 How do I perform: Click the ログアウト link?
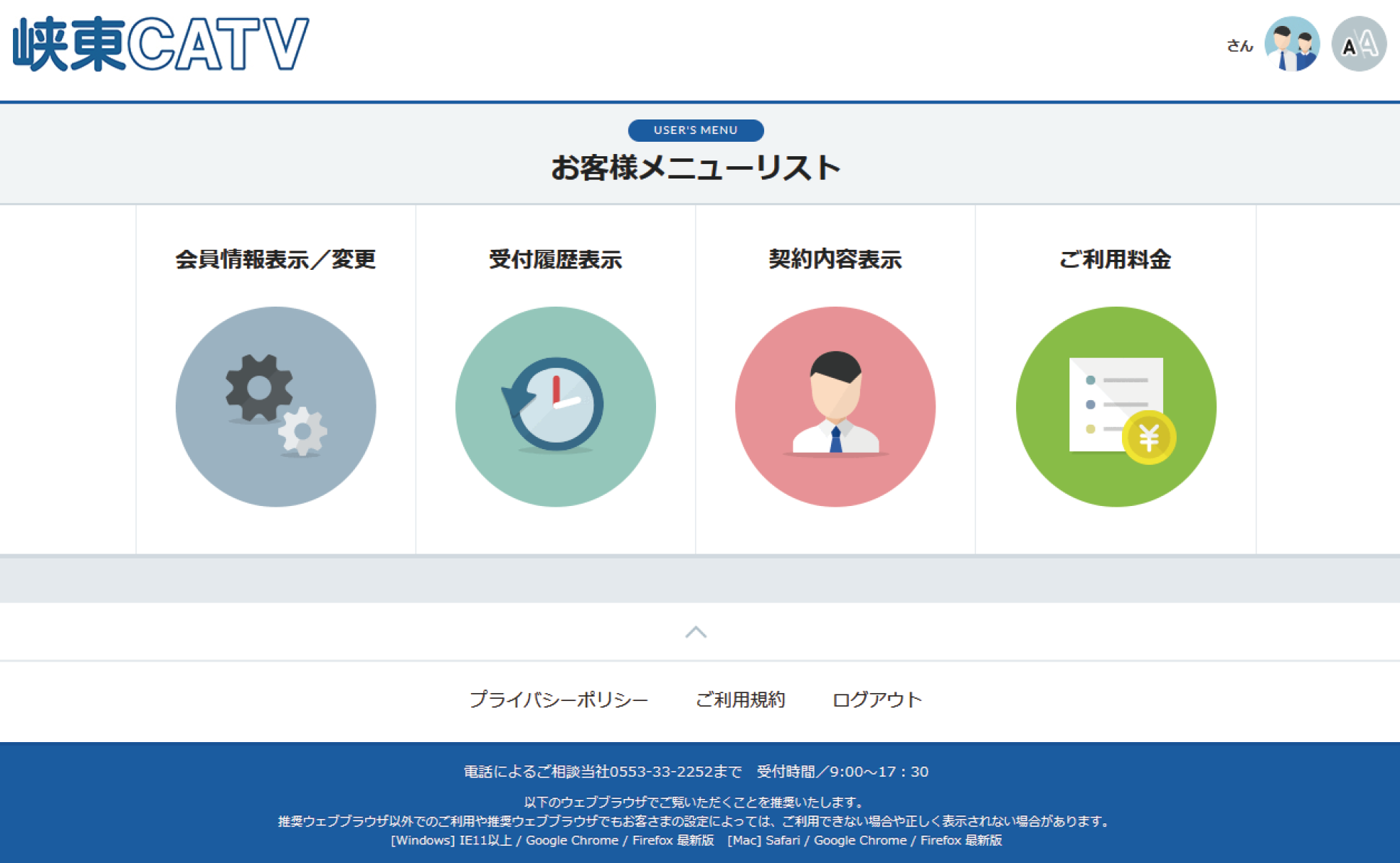coord(876,699)
